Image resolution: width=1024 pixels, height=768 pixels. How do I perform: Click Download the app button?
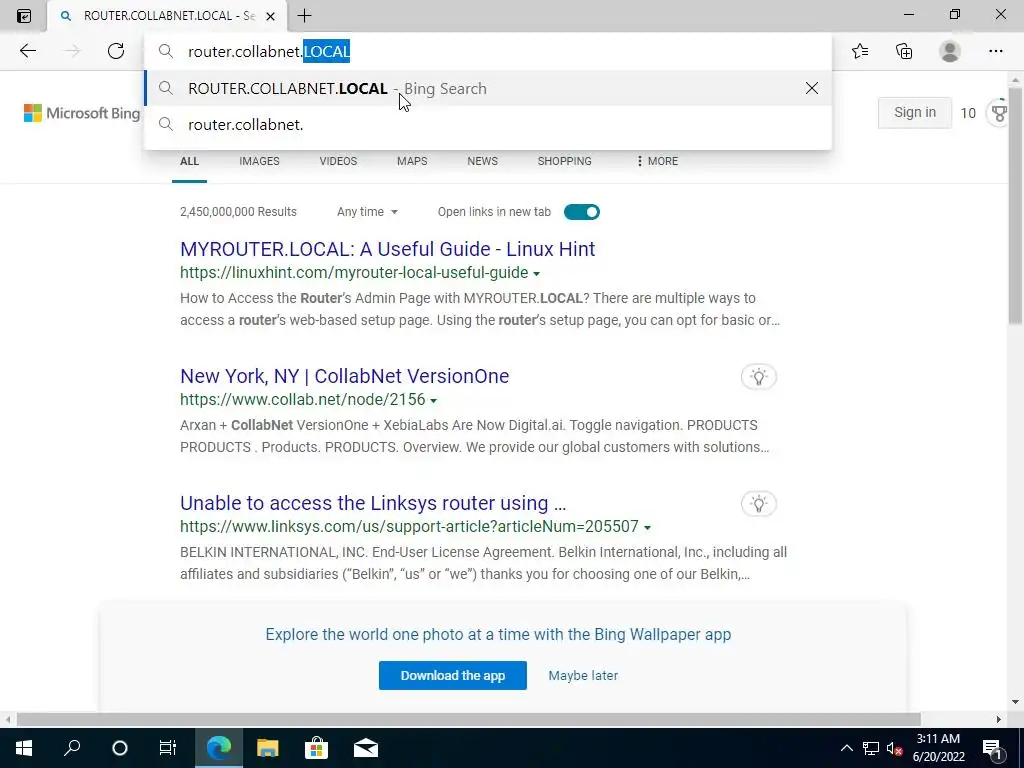(x=453, y=675)
